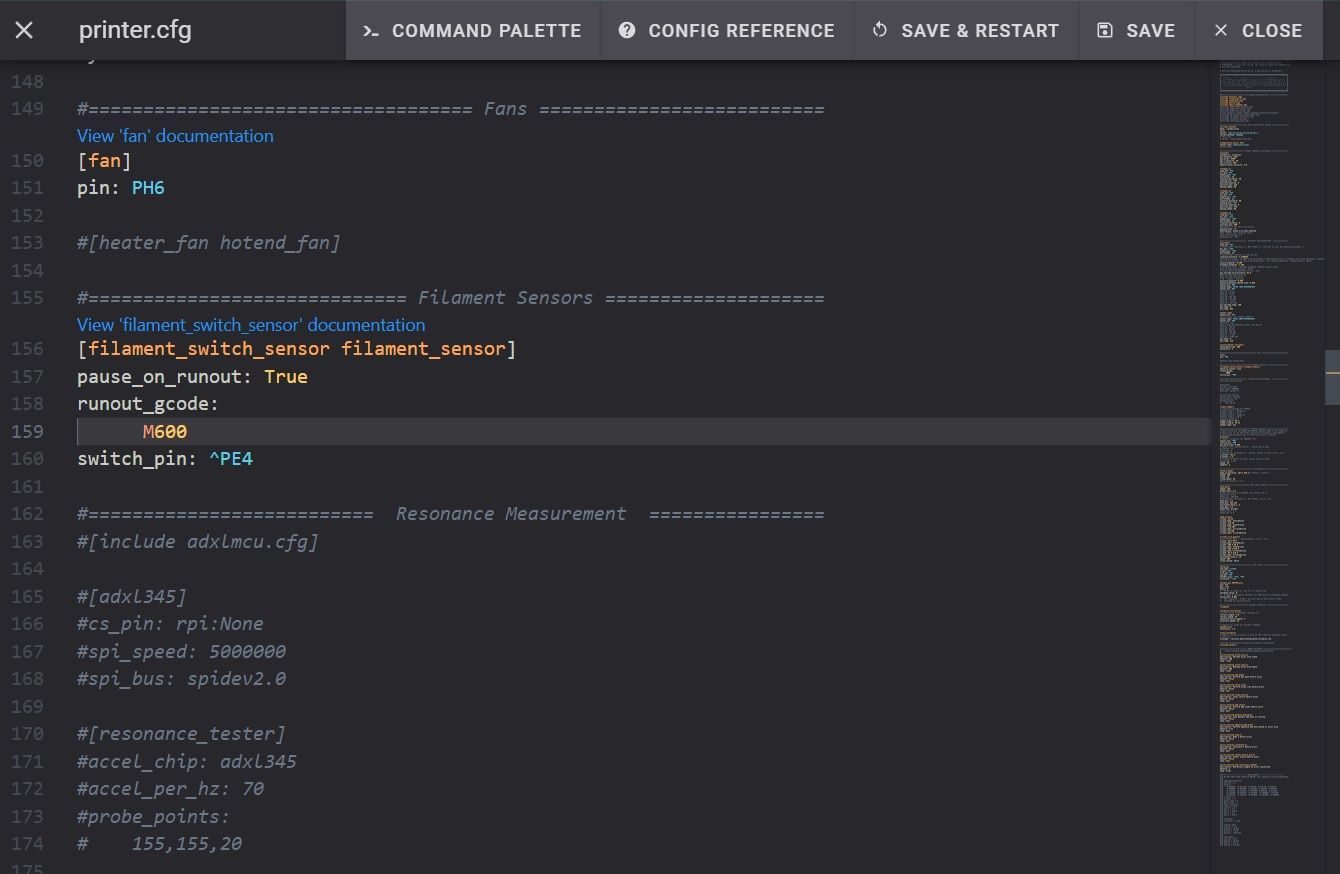Click the vertical scrollbar thumb
The height and width of the screenshot is (874, 1340).
[x=1332, y=377]
